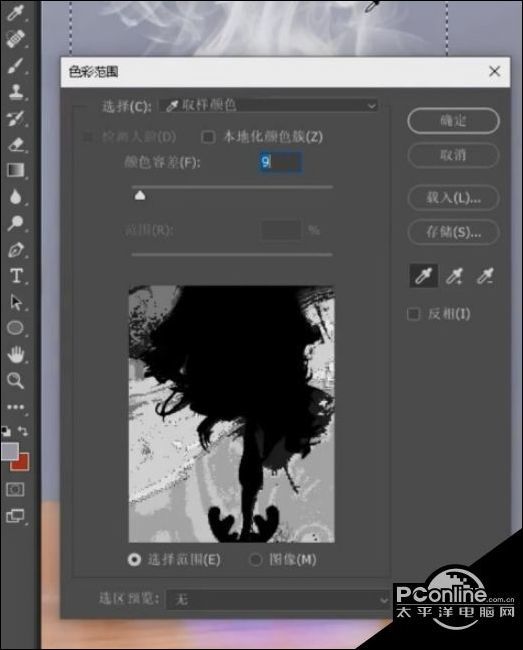
Task: Select the 图像(M) radio option
Action: (255, 560)
